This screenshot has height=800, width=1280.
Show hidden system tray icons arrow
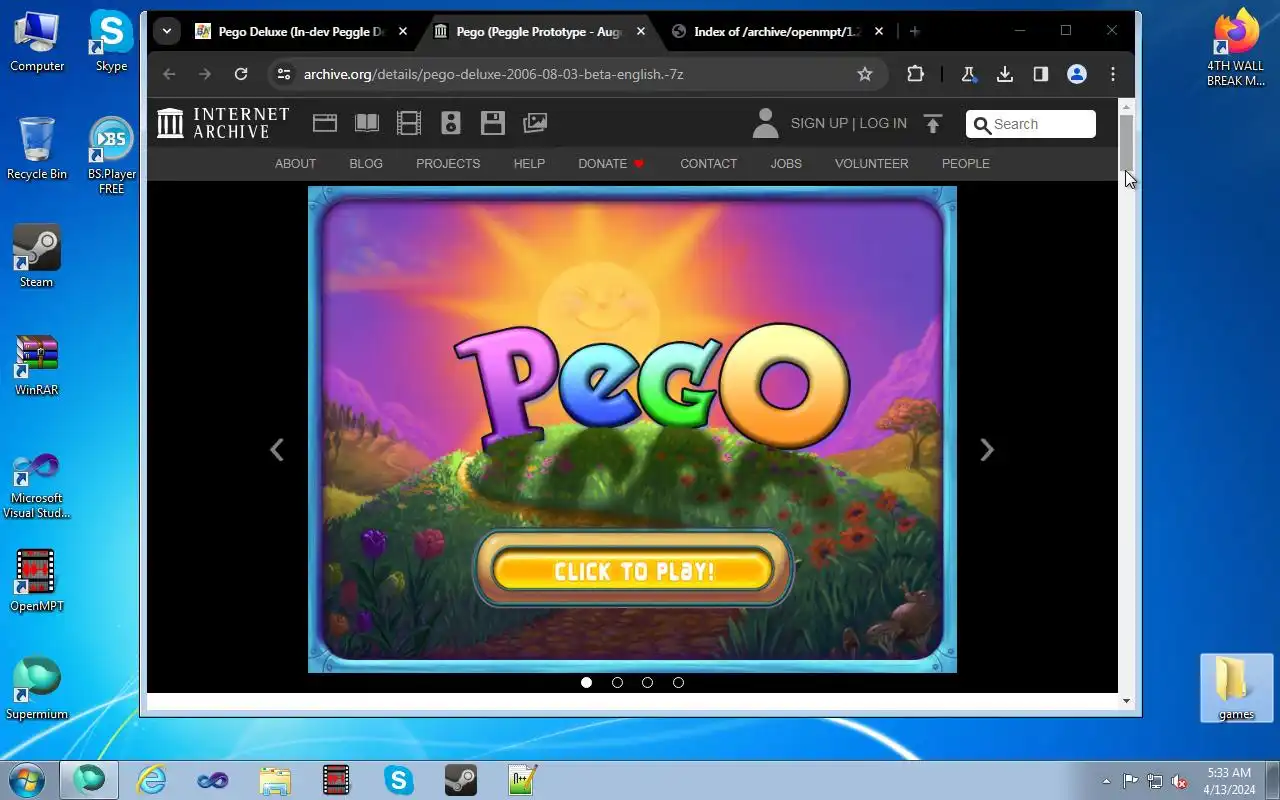pos(1106,781)
